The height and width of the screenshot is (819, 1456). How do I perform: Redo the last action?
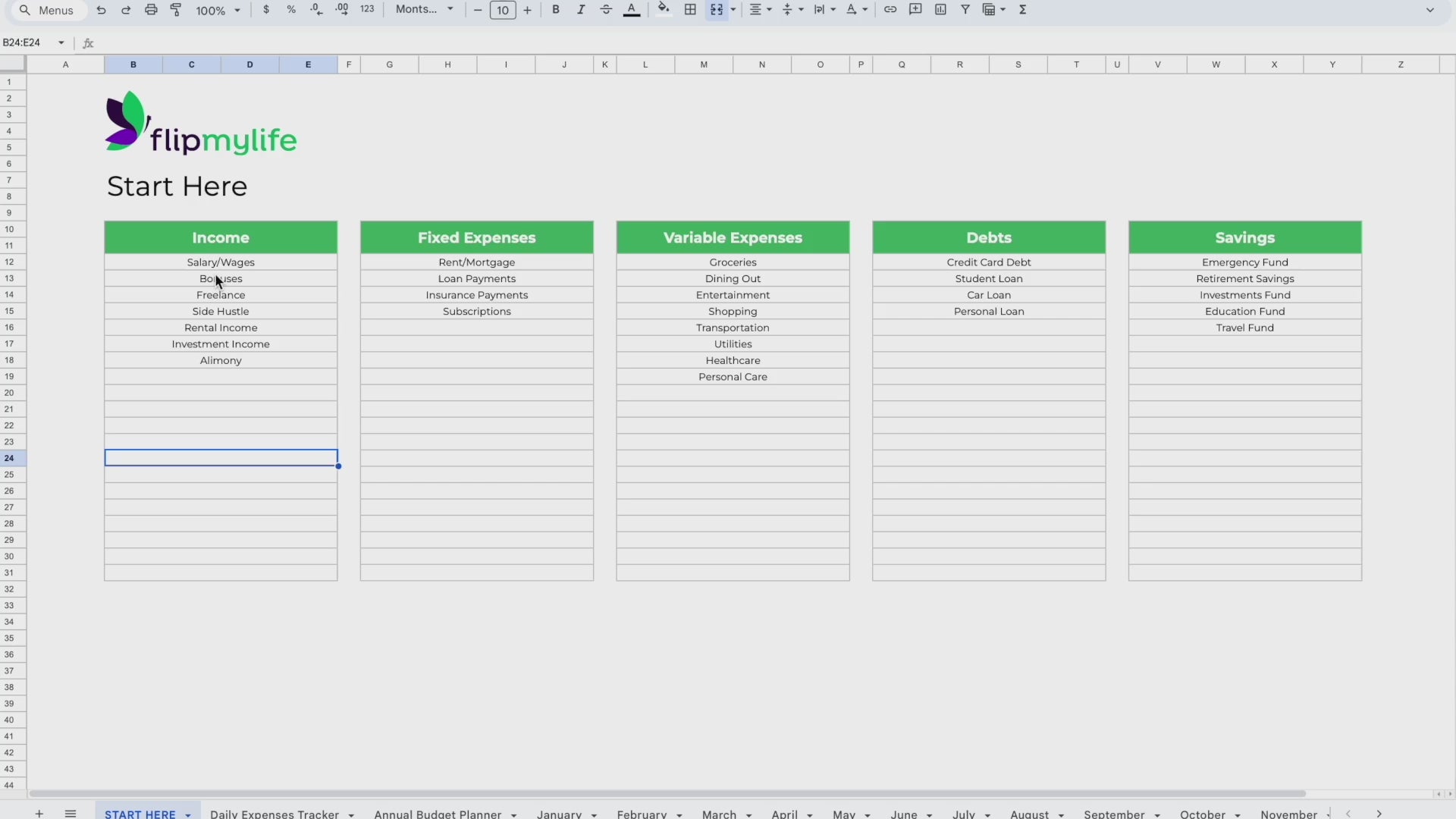click(126, 10)
